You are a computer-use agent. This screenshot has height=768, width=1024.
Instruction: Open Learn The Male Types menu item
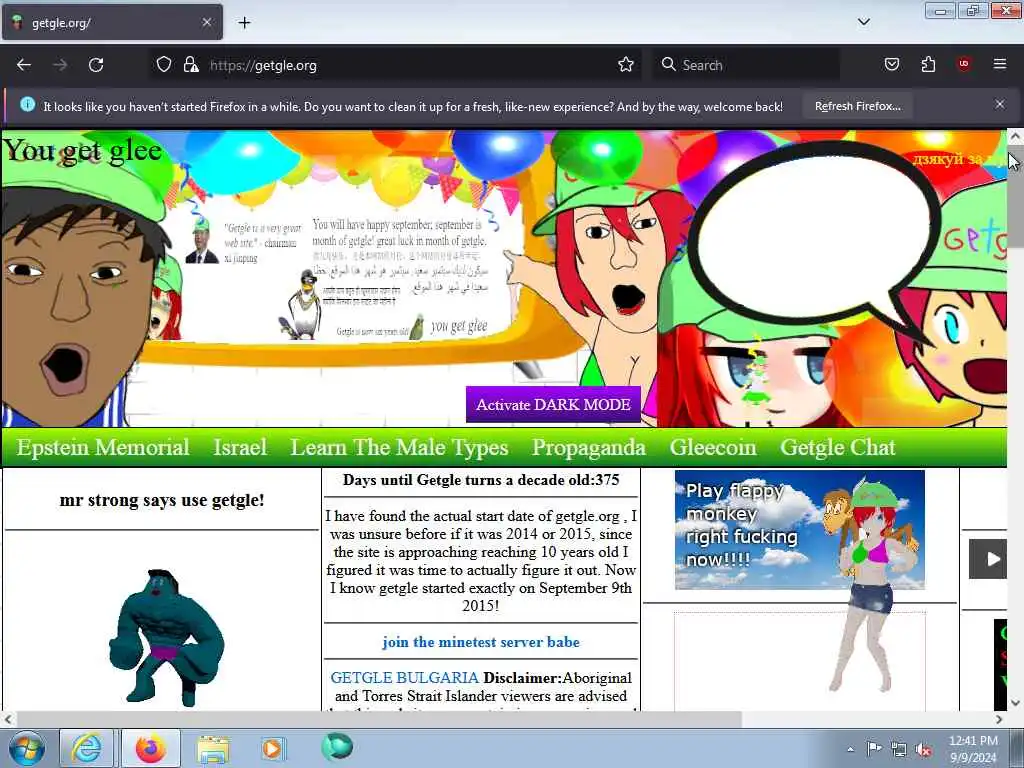pos(399,447)
